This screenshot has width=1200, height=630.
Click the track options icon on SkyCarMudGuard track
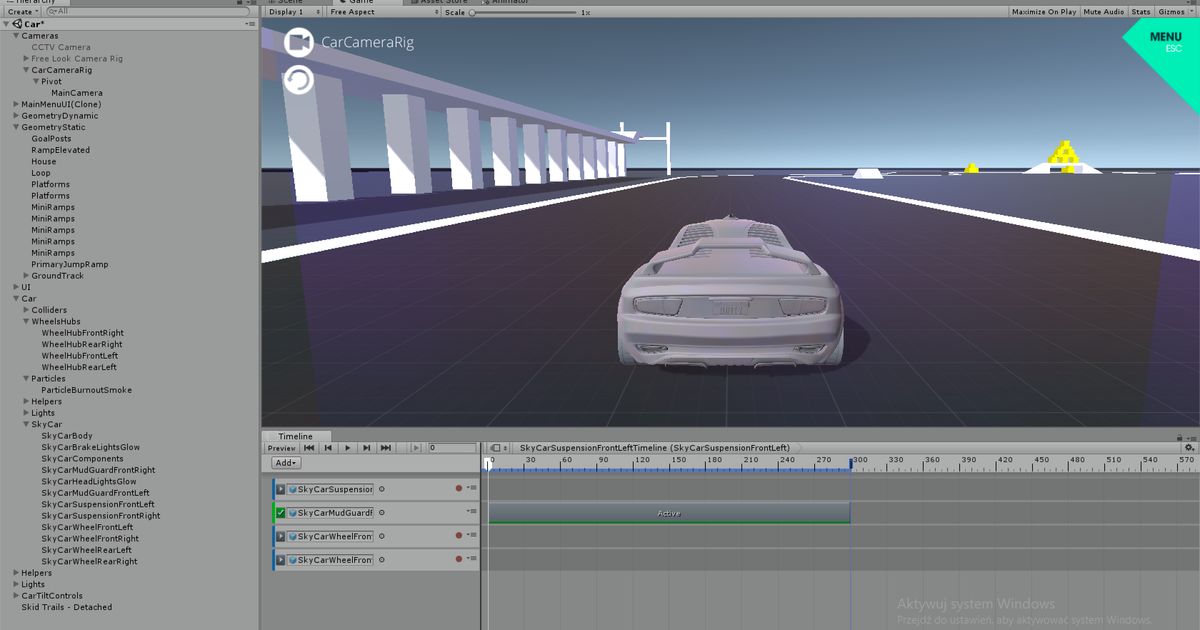click(471, 512)
